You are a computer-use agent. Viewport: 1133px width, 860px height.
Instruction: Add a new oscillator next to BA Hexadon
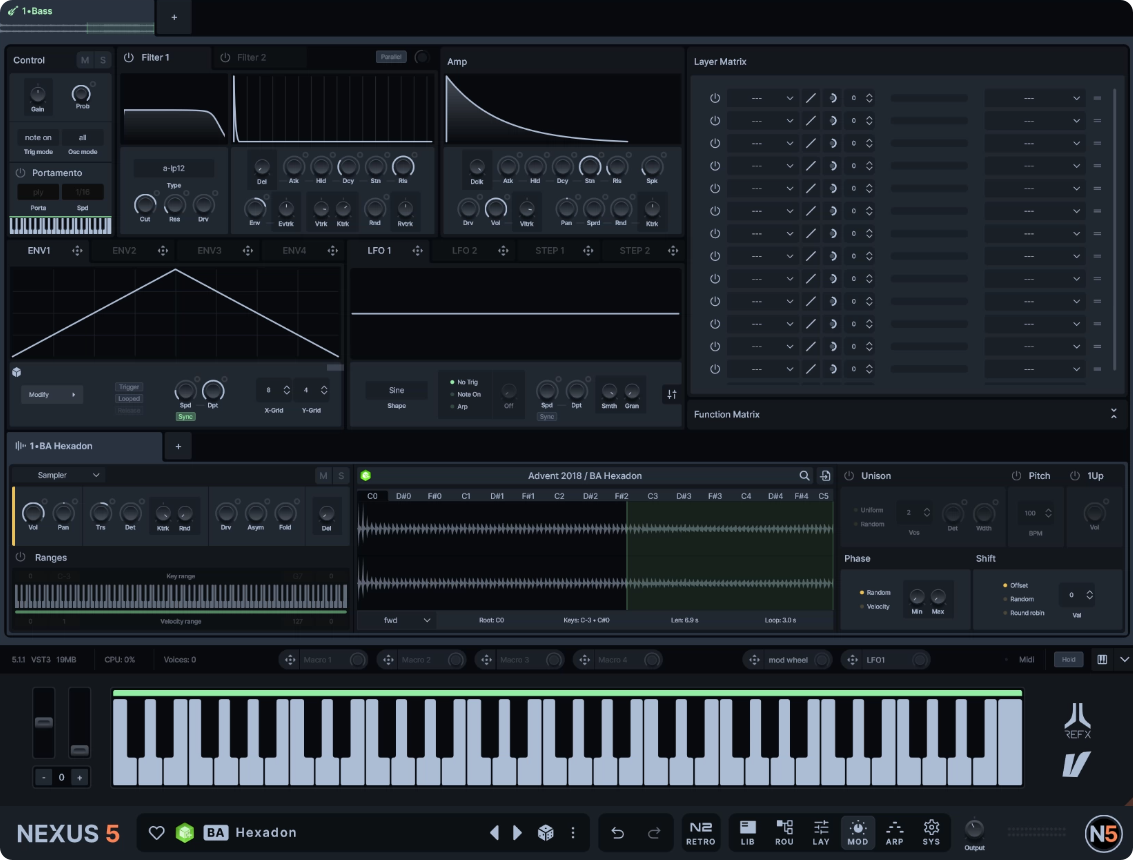[178, 447]
